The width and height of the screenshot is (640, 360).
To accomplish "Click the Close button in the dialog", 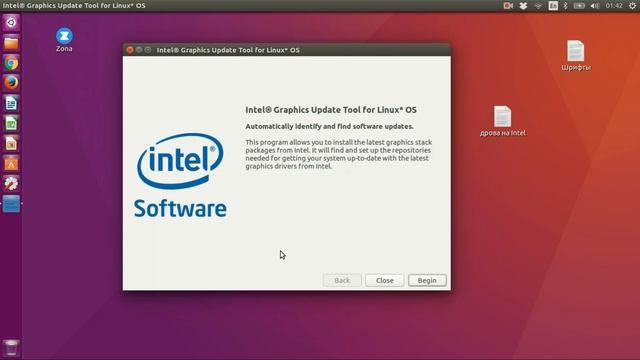I will click(x=384, y=280).
